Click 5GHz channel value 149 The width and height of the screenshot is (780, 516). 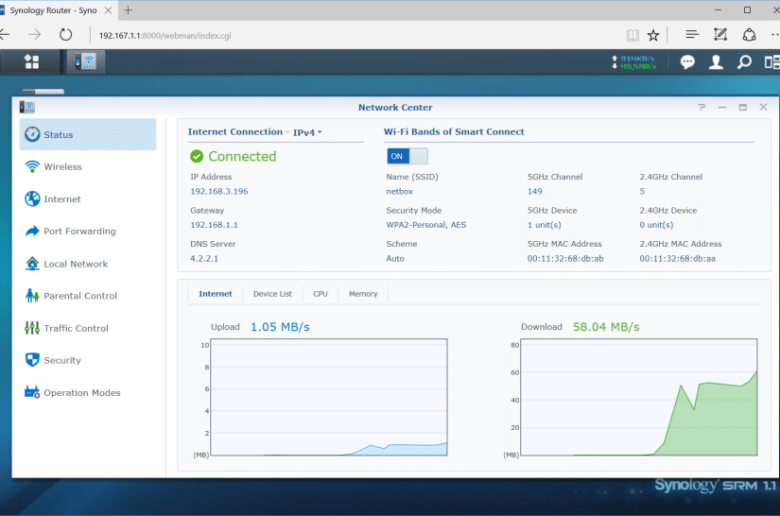535,191
